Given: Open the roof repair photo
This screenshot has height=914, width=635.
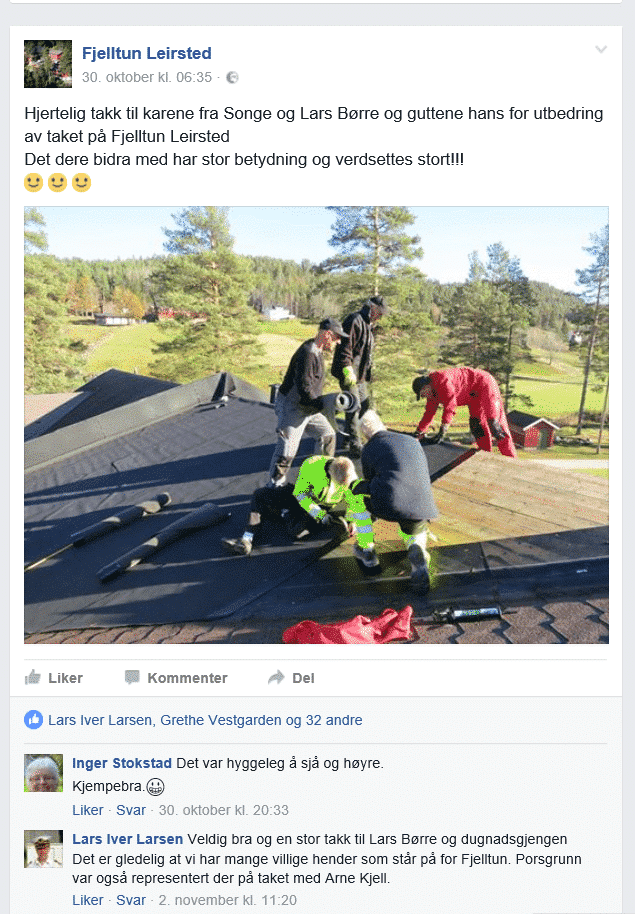Looking at the screenshot, I should pyautogui.click(x=316, y=425).
